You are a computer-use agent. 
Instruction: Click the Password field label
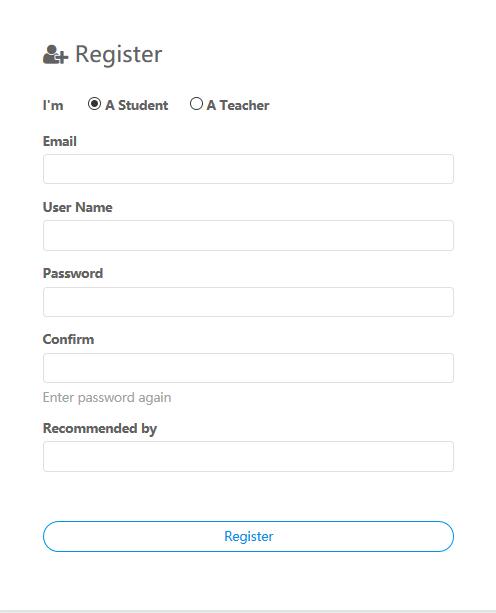(x=73, y=273)
